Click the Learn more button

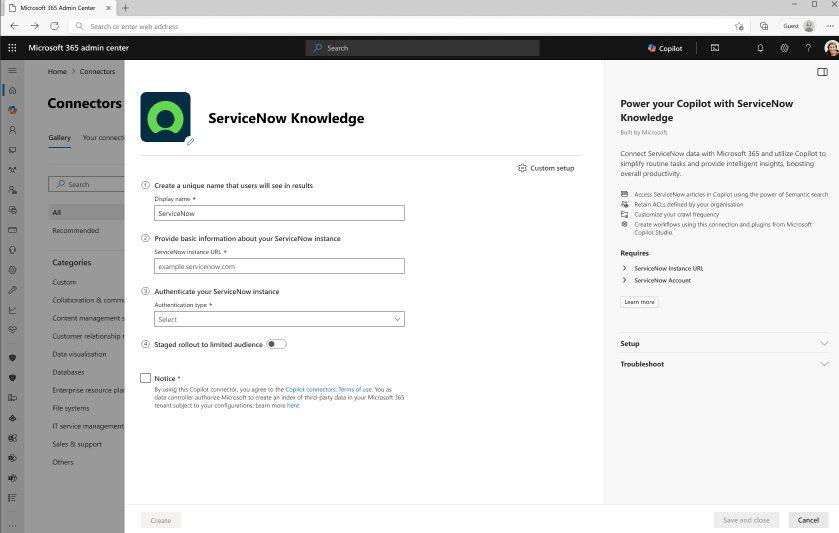coord(639,302)
